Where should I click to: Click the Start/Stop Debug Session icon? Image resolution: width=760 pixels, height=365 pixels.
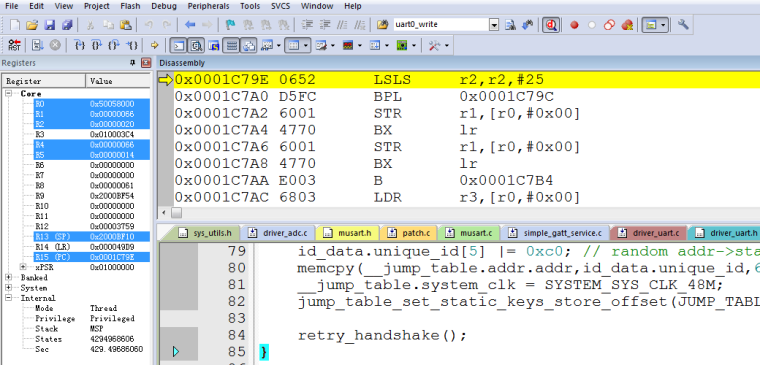click(551, 25)
